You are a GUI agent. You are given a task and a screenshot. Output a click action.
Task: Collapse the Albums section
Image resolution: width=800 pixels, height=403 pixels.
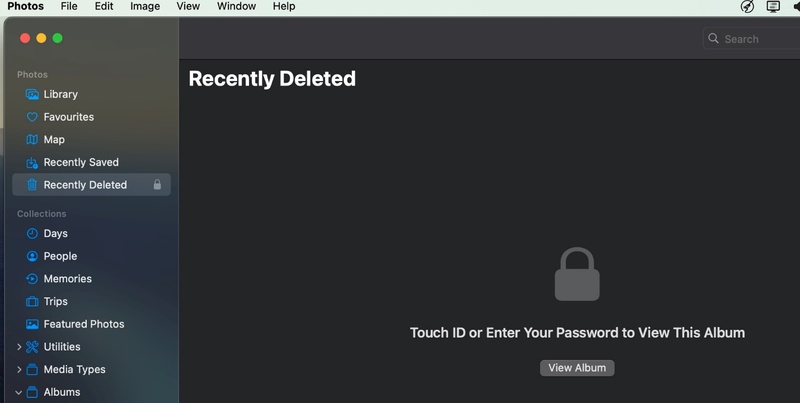click(19, 392)
